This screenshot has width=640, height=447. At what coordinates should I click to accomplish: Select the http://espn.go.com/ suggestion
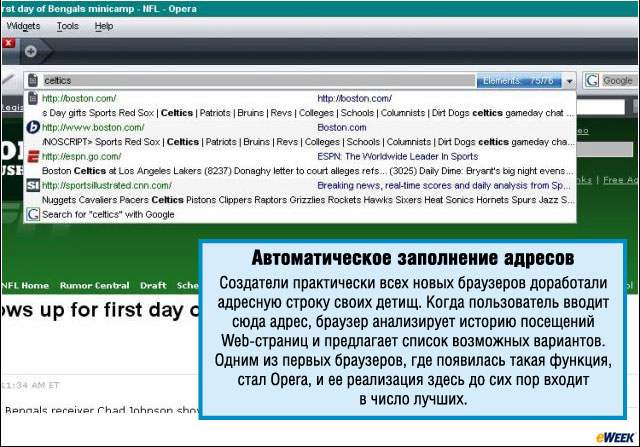300,163
